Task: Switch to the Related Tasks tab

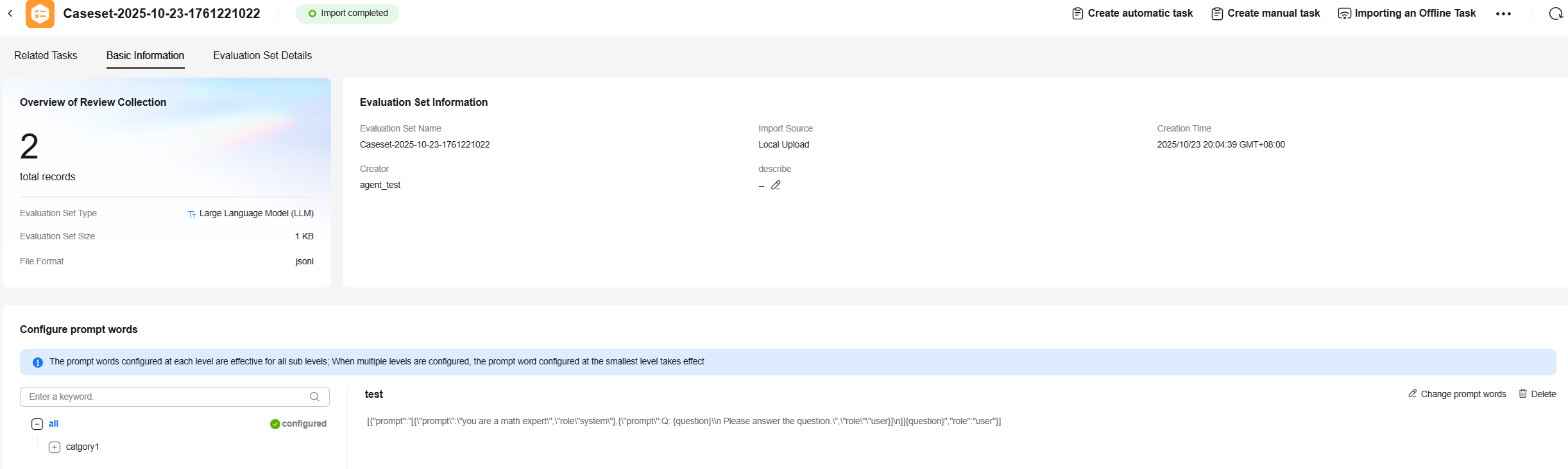Action: pos(46,56)
